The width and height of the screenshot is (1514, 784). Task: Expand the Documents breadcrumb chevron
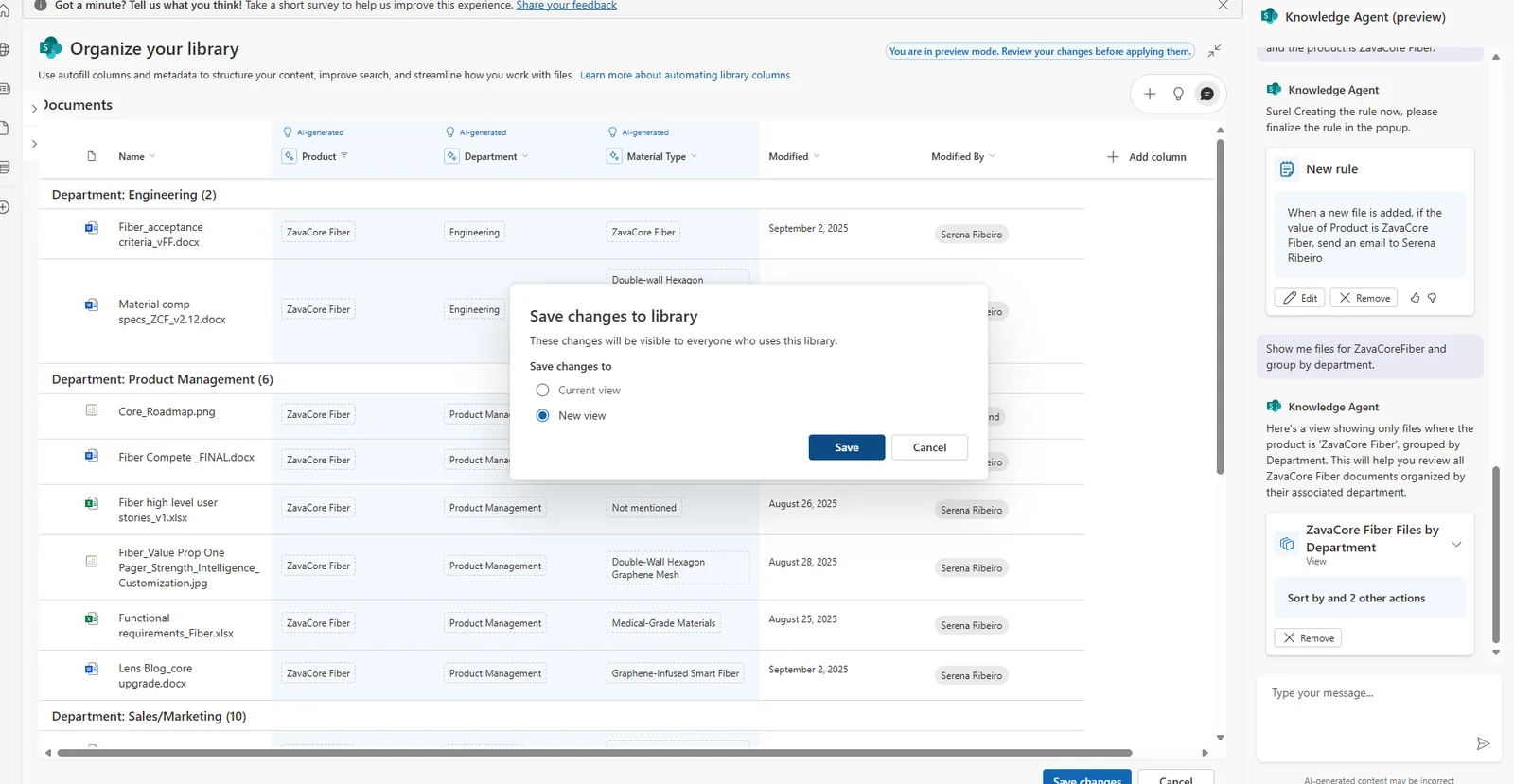(x=34, y=108)
